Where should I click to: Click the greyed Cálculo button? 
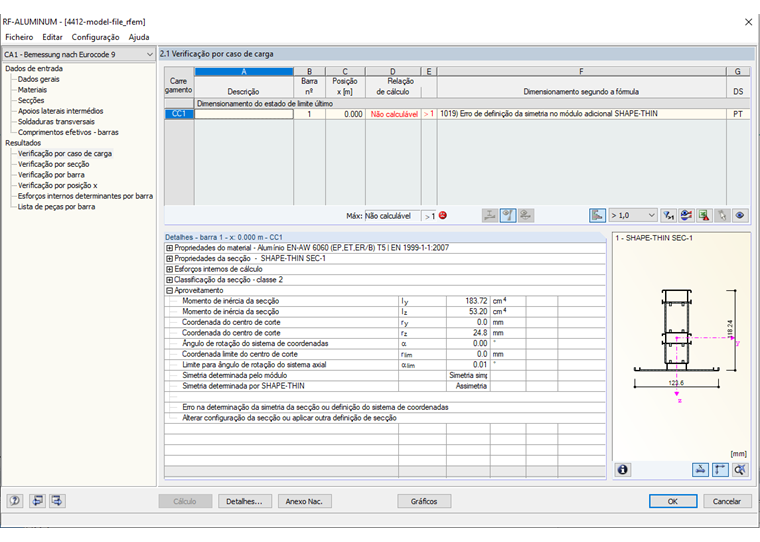[185, 501]
